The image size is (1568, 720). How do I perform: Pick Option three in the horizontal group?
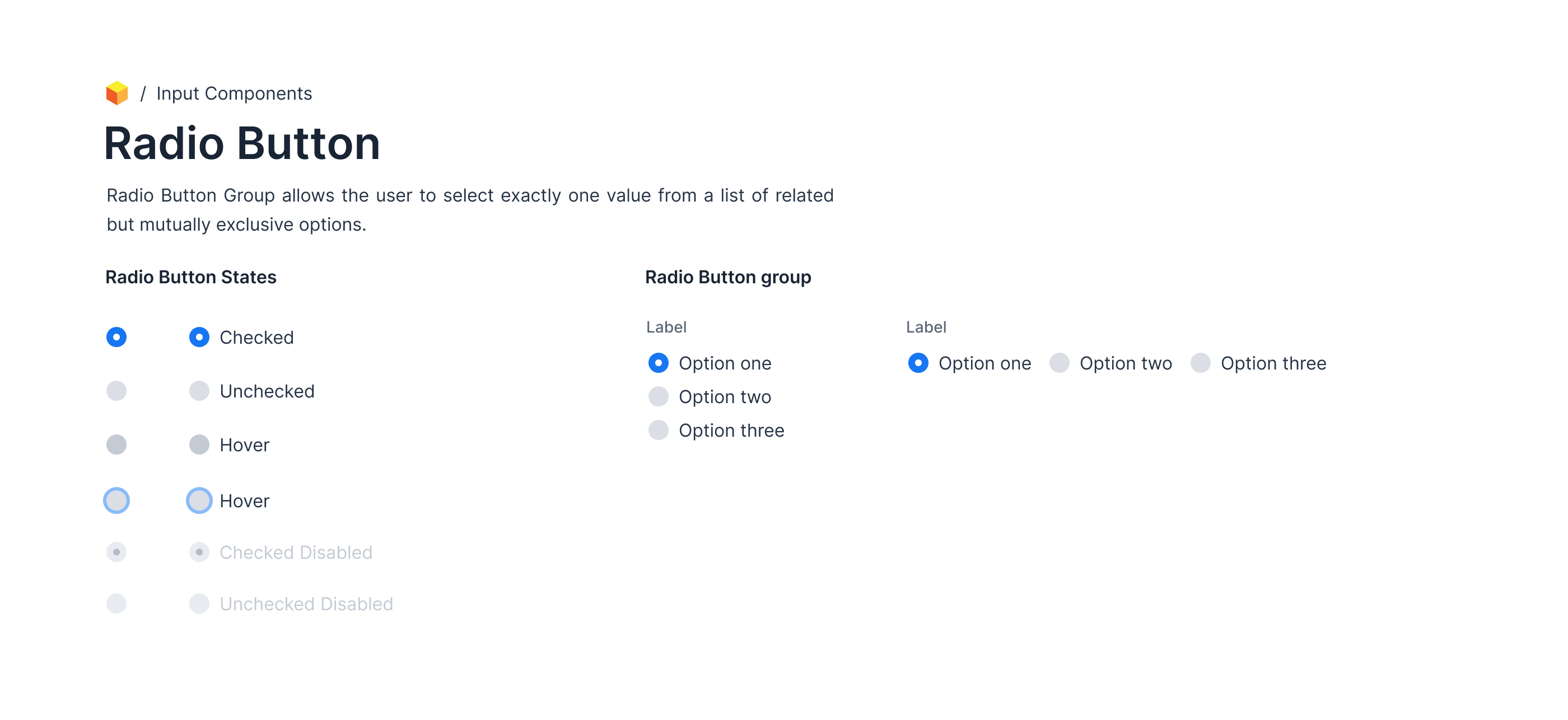[x=1200, y=363]
